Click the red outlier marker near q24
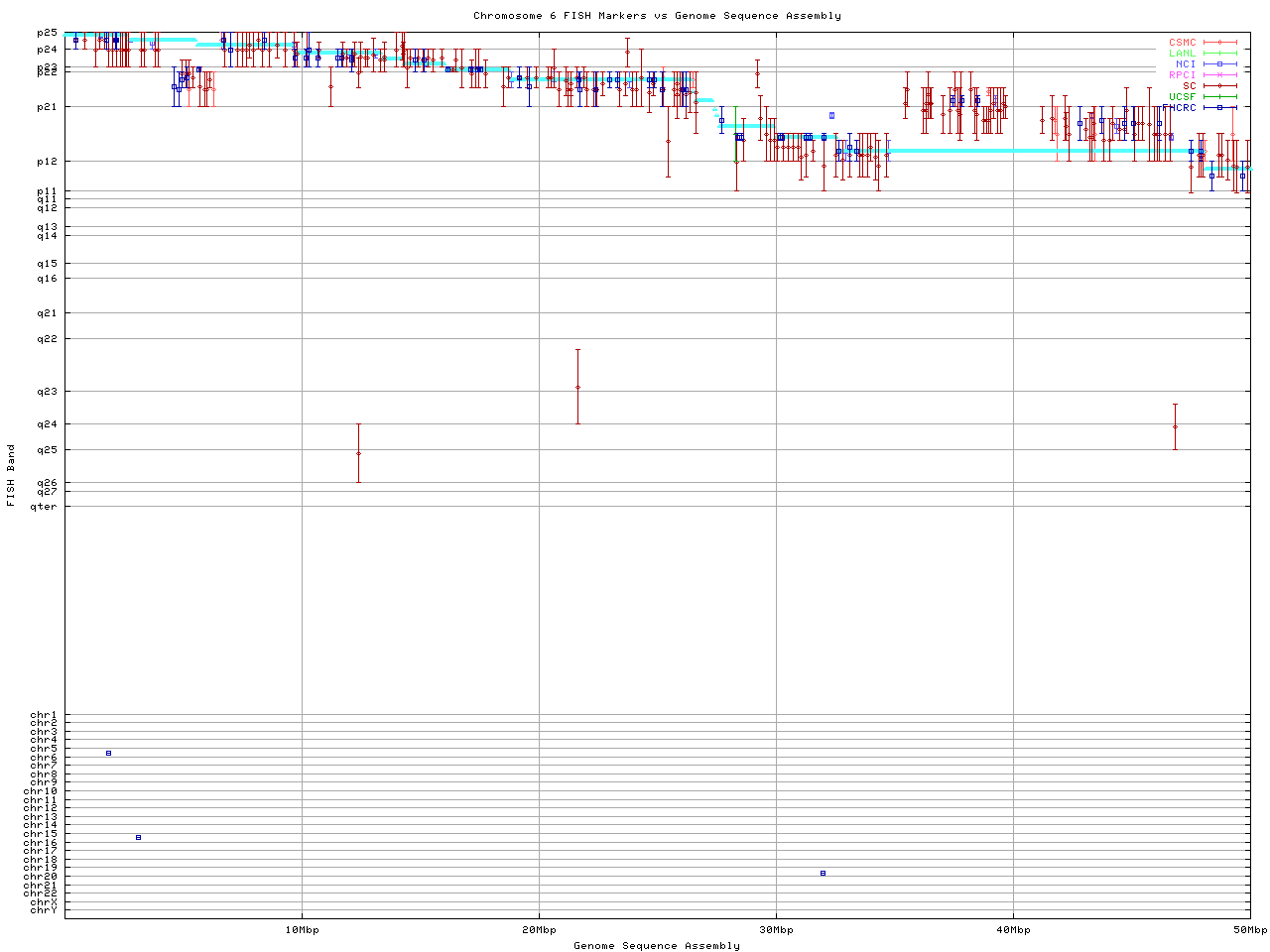The height and width of the screenshot is (952, 1270). [1175, 426]
